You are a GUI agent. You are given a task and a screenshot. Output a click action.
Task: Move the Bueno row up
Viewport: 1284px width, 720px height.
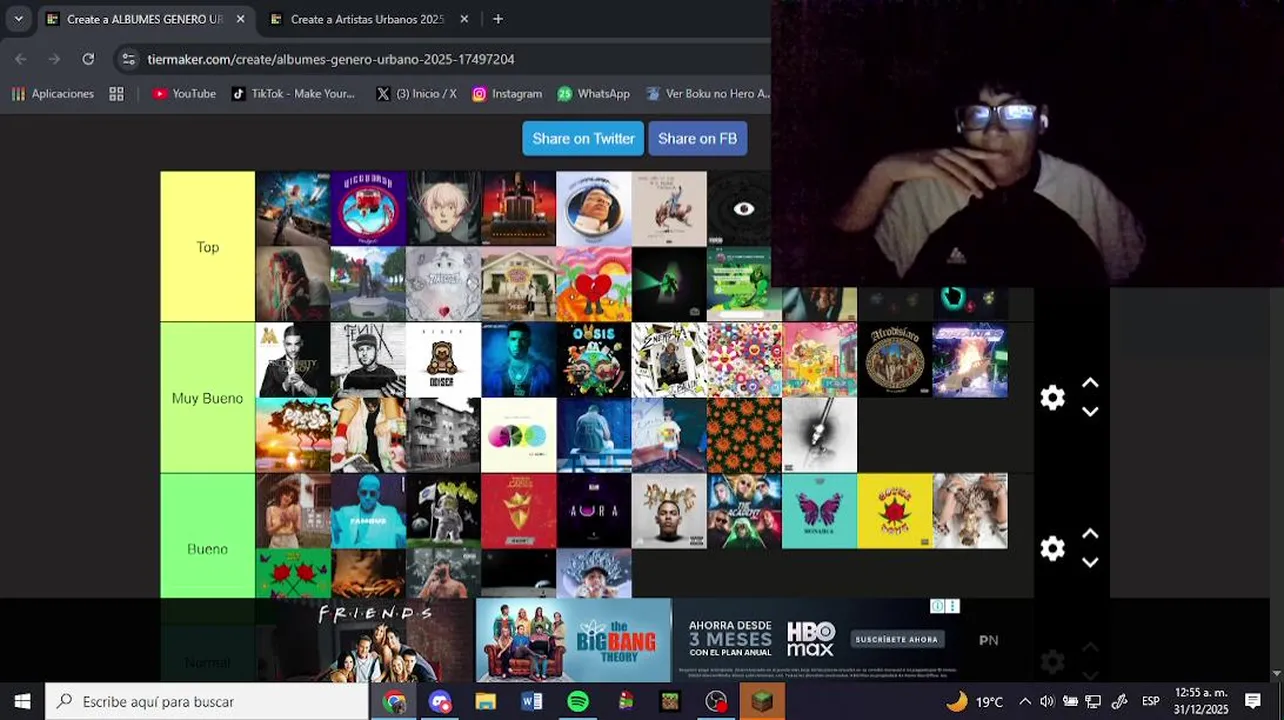tap(1090, 534)
